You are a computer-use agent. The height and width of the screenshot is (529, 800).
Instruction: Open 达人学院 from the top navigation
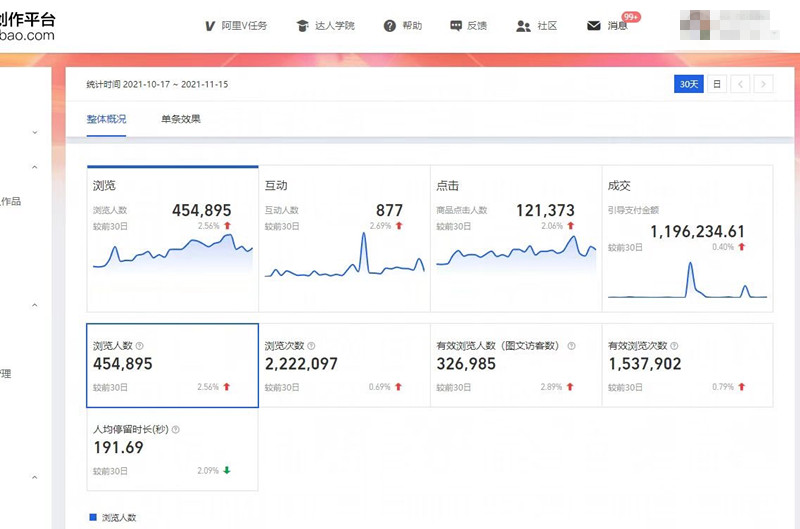(x=326, y=26)
